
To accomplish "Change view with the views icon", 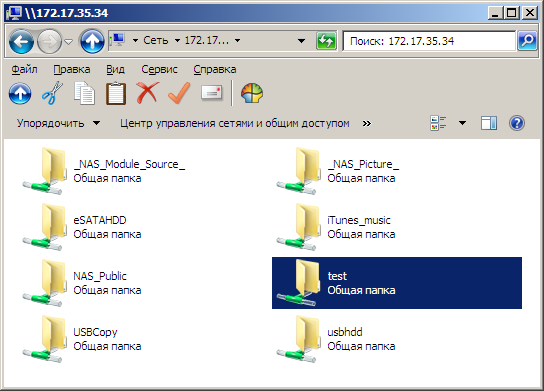I will [439, 123].
